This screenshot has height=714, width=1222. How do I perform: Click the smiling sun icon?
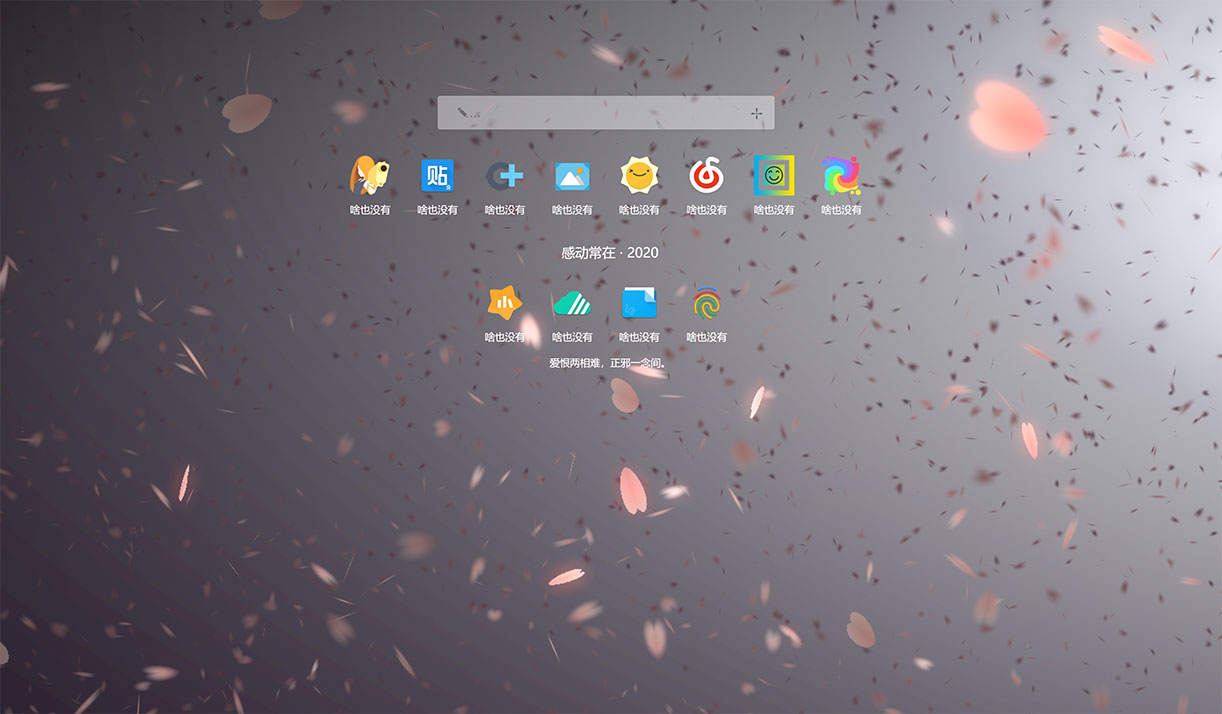(639, 176)
